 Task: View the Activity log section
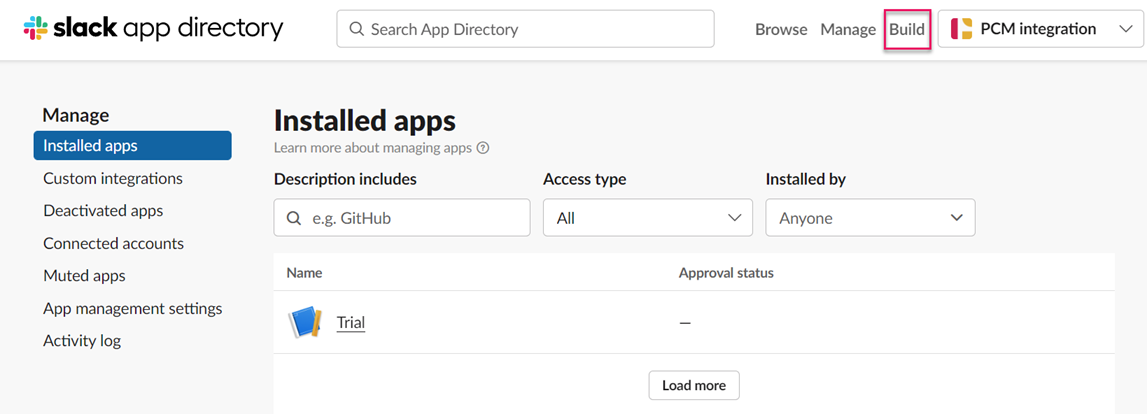[x=82, y=341]
